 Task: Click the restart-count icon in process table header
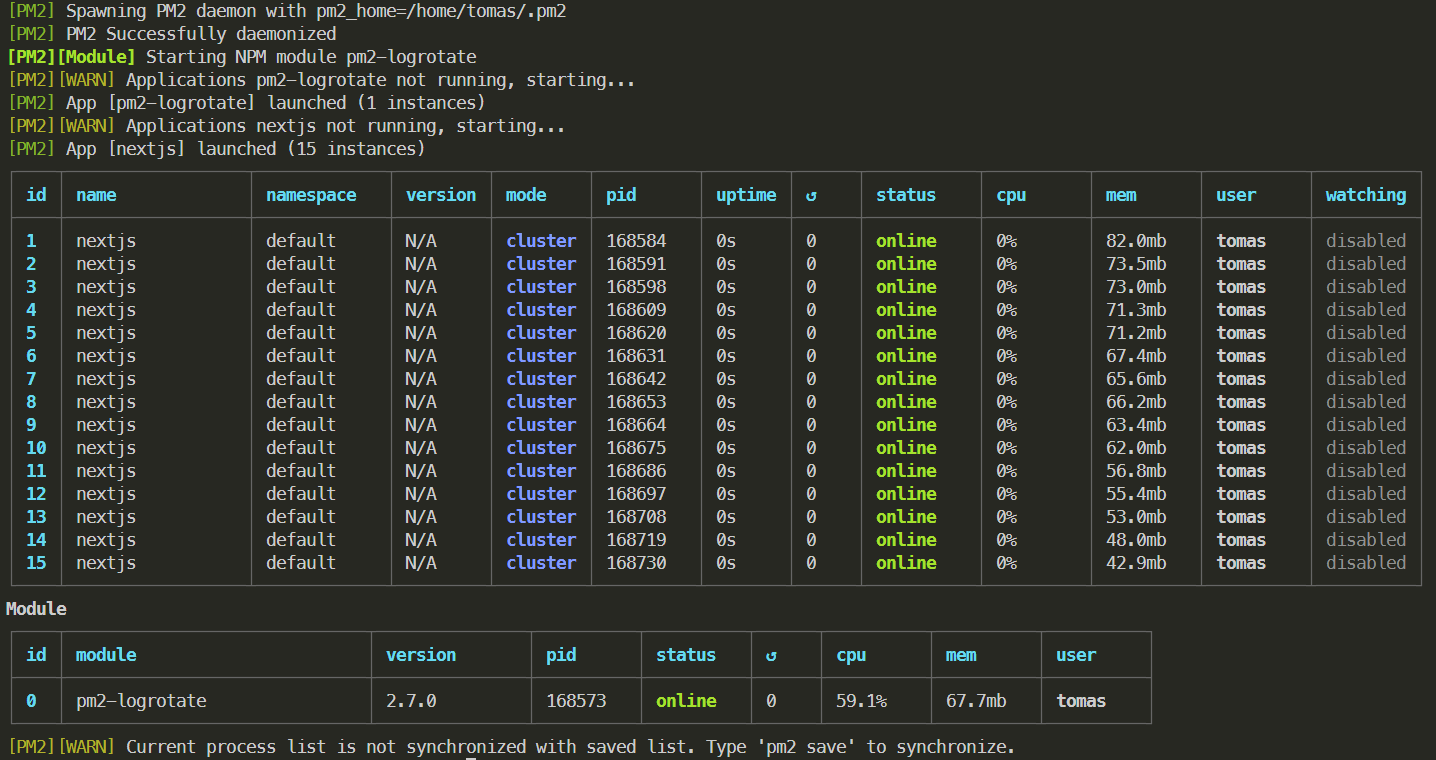pyautogui.click(x=811, y=196)
